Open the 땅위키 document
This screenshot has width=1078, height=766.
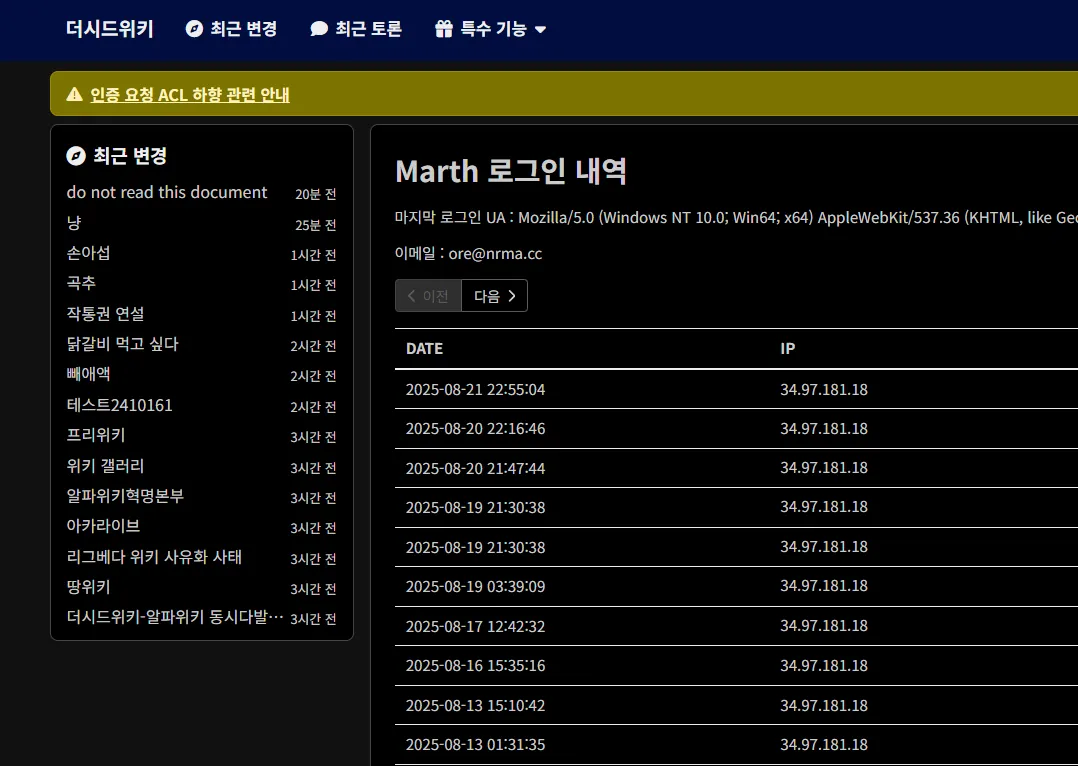pyautogui.click(x=88, y=587)
